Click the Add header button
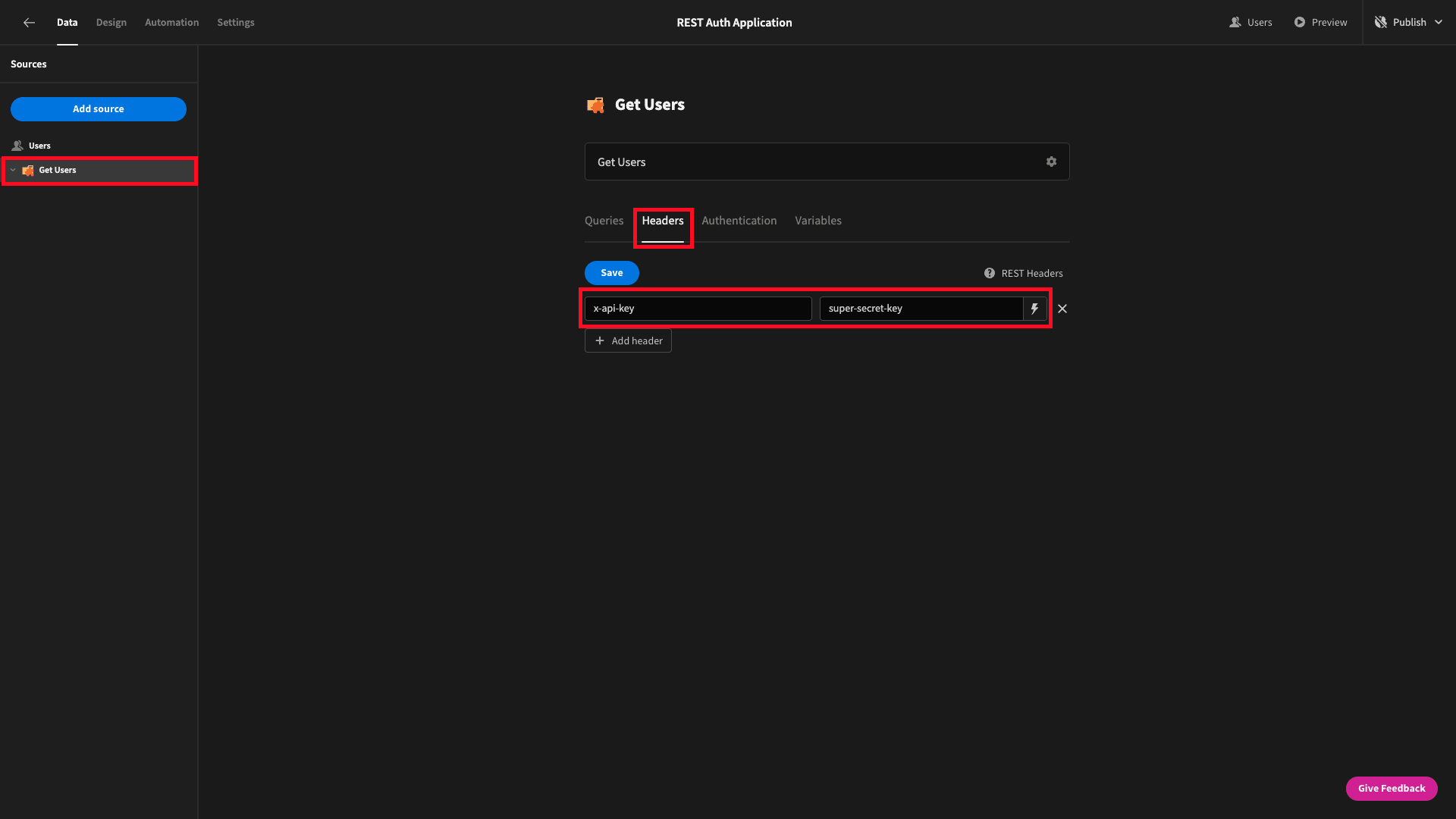 click(628, 340)
